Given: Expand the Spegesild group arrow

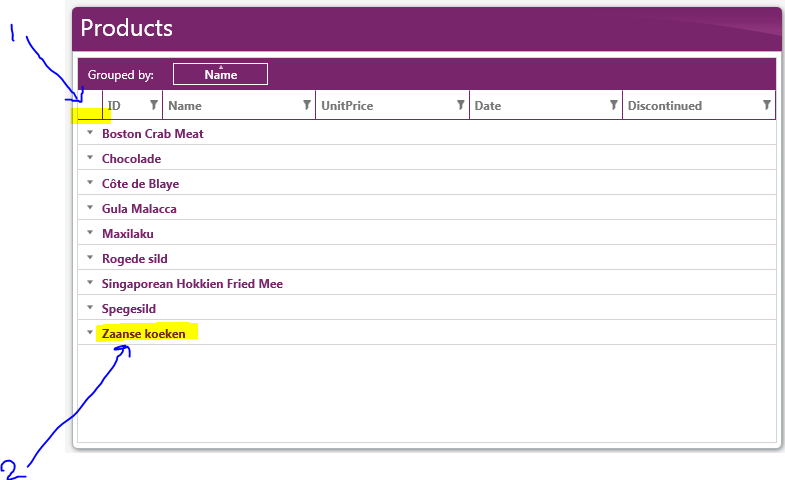Looking at the screenshot, I should (89, 308).
